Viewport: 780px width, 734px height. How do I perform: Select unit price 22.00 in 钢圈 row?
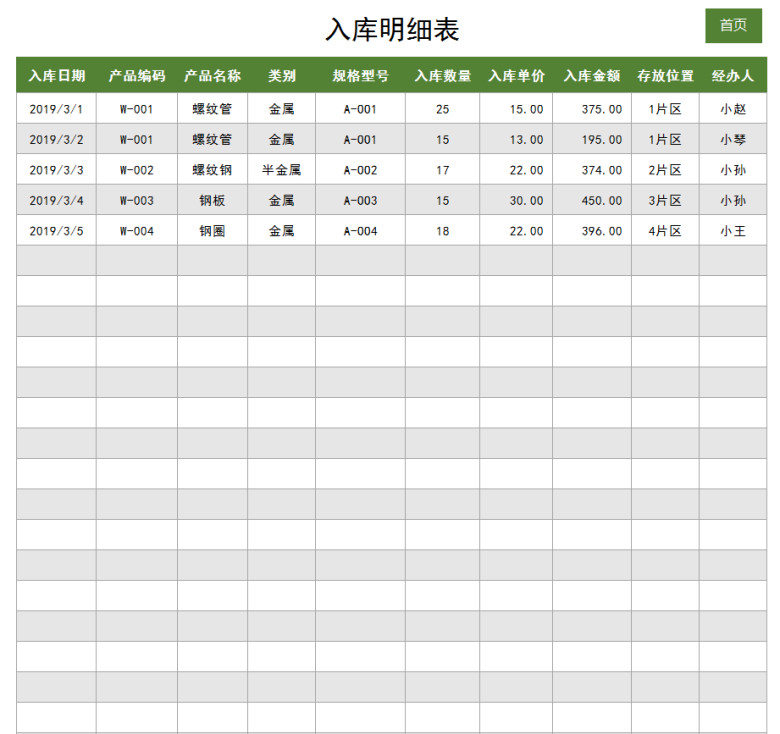click(516, 231)
